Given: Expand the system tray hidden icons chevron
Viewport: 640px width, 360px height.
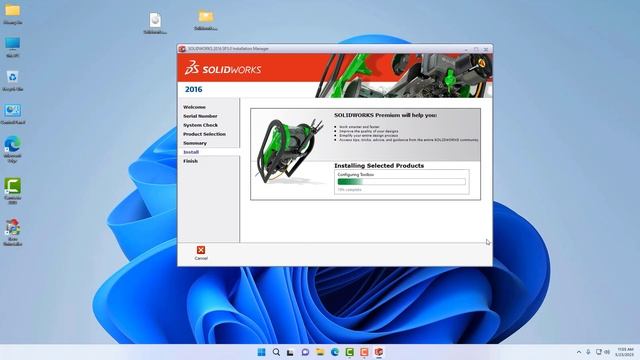Looking at the screenshot, I should [579, 352].
